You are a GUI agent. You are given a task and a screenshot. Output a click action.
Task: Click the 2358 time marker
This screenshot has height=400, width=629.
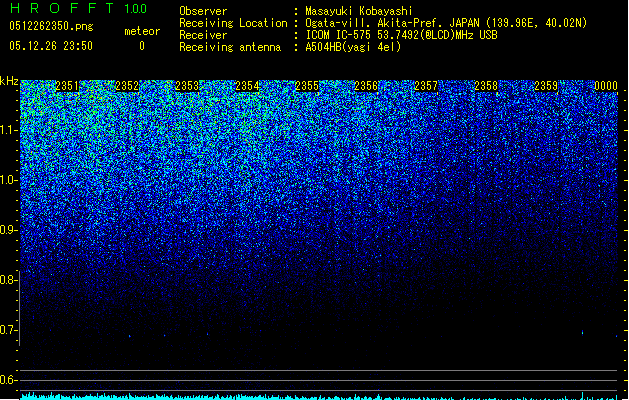click(x=486, y=86)
